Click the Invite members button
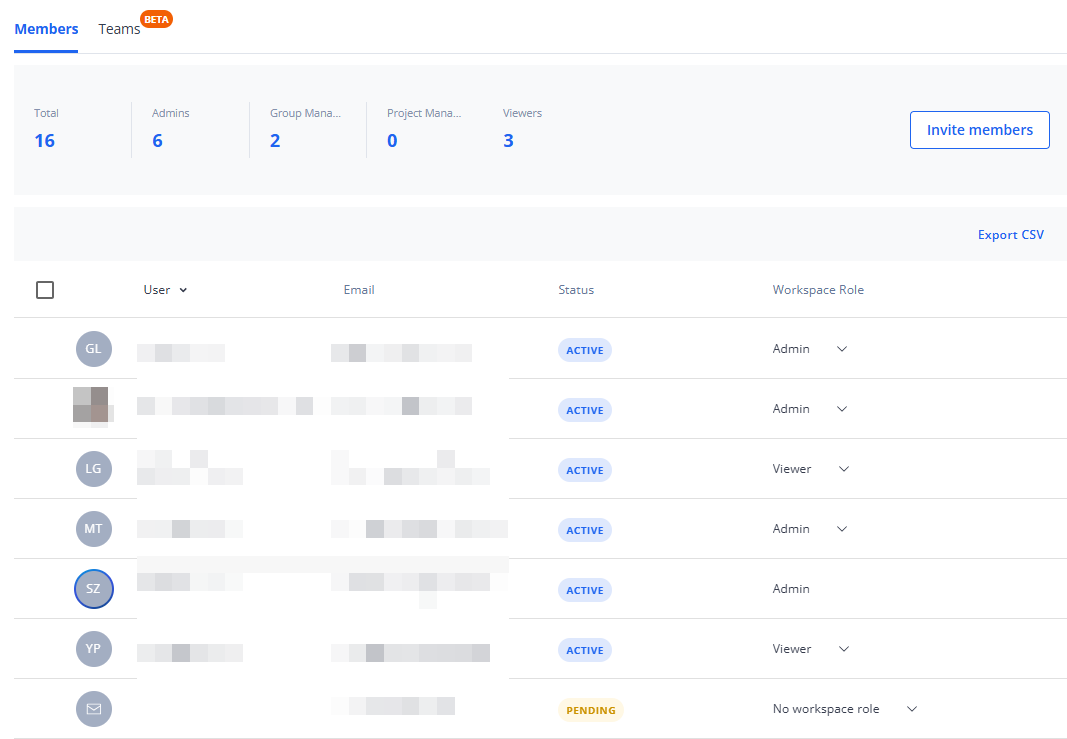The width and height of the screenshot is (1067, 739). (x=979, y=130)
